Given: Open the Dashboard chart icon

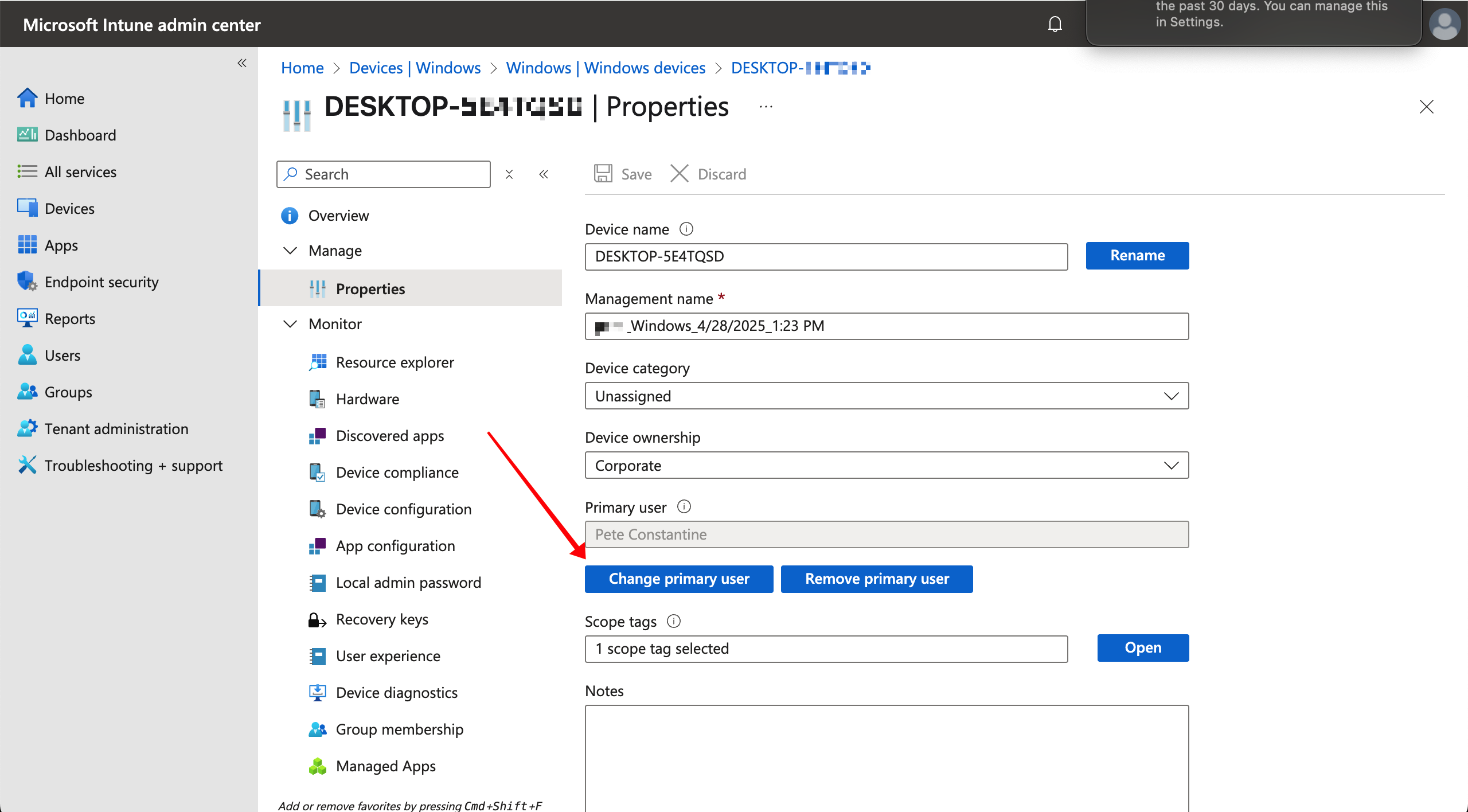Looking at the screenshot, I should 27,135.
